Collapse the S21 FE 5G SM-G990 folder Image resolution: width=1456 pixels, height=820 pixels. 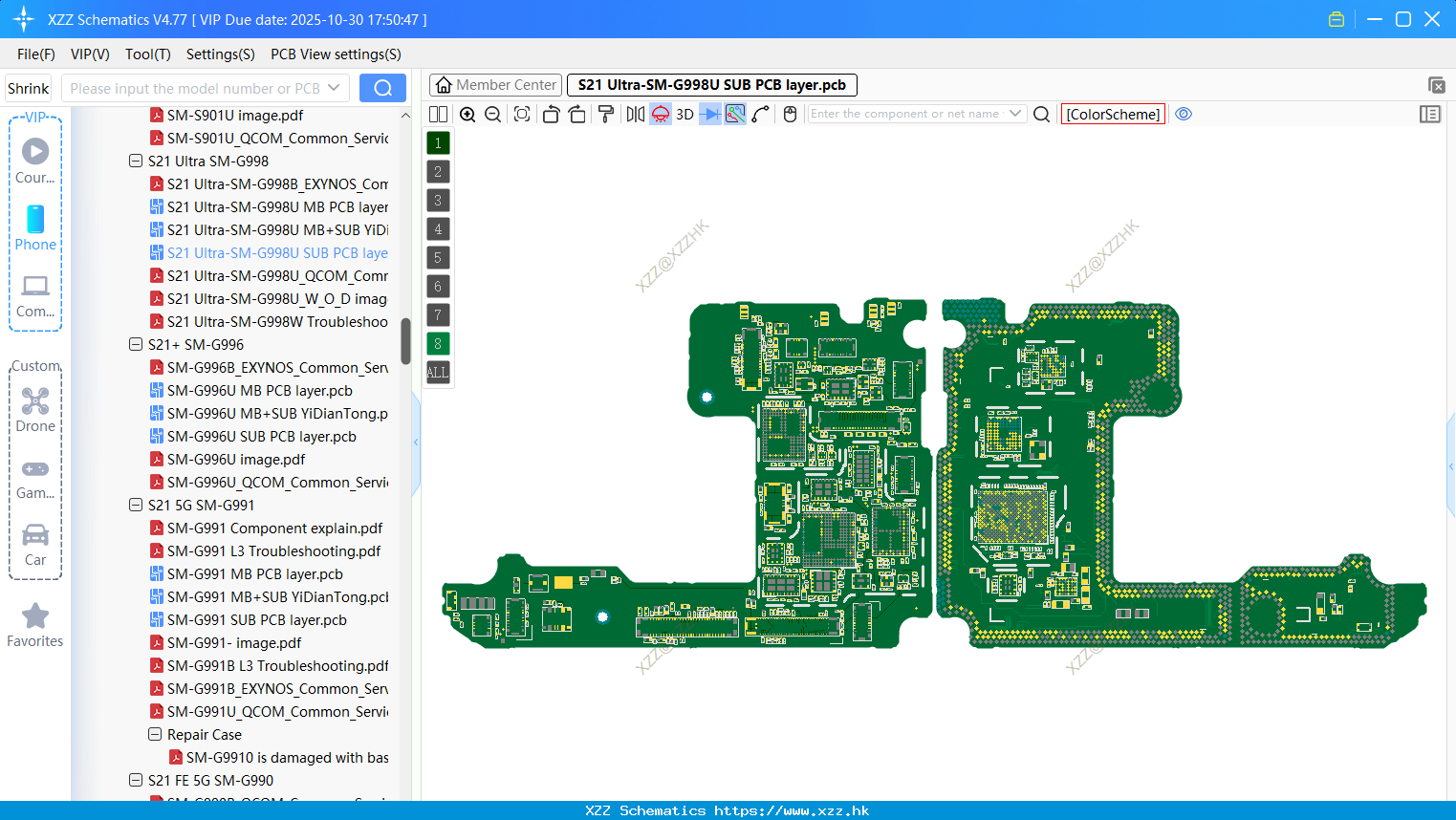(136, 781)
